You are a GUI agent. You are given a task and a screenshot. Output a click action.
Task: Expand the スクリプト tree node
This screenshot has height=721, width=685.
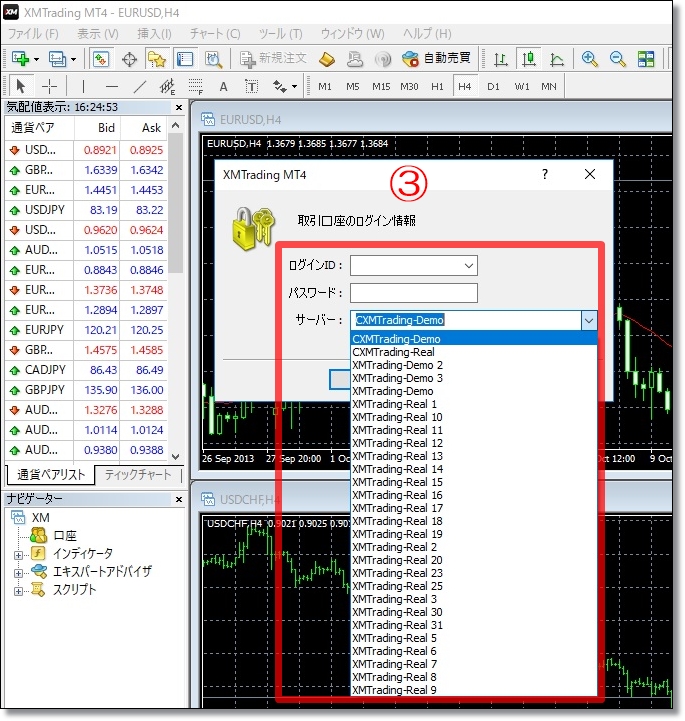[x=18, y=591]
